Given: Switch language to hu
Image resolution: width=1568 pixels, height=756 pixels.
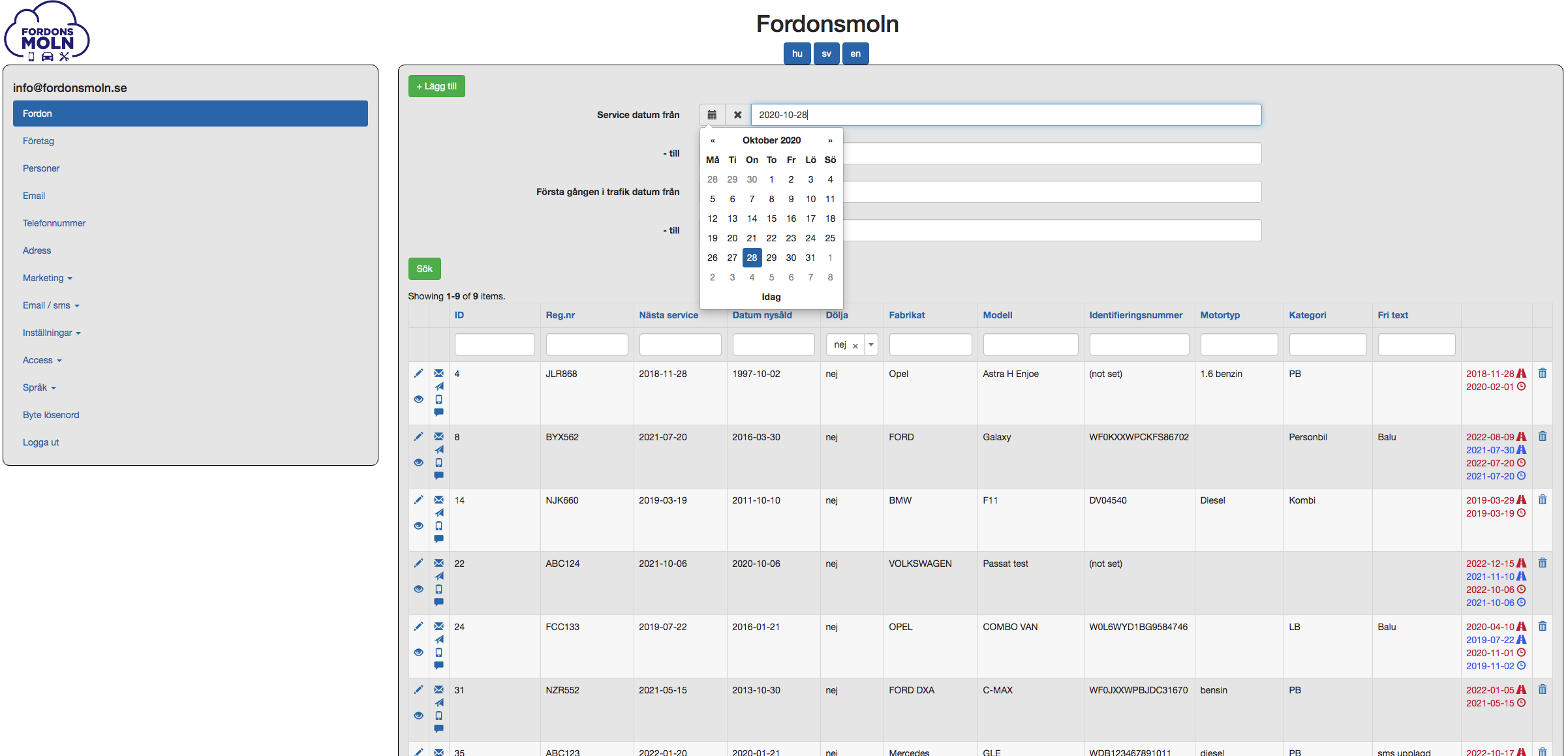Looking at the screenshot, I should pyautogui.click(x=797, y=53).
